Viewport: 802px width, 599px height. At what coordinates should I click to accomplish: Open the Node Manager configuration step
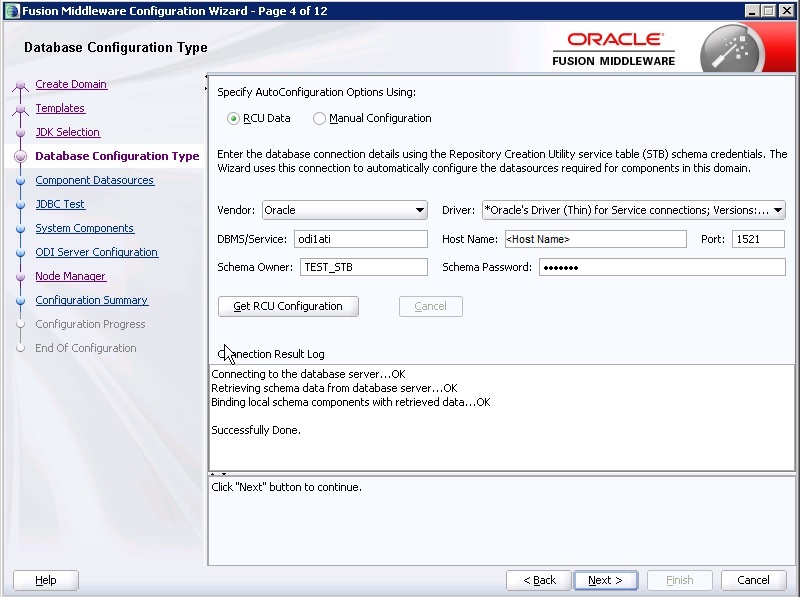click(x=70, y=276)
